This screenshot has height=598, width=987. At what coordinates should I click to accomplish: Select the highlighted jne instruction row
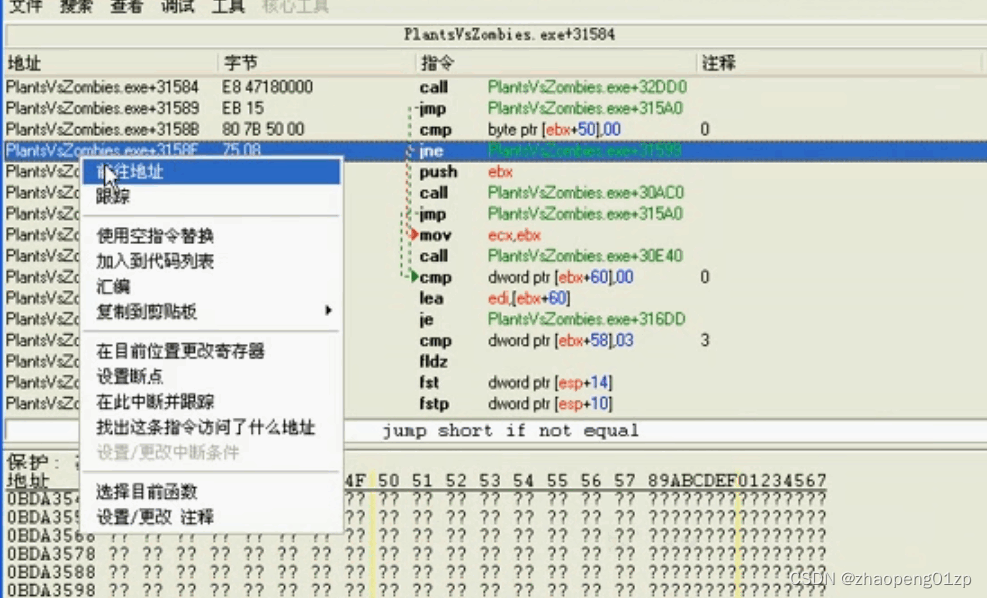pyautogui.click(x=495, y=150)
